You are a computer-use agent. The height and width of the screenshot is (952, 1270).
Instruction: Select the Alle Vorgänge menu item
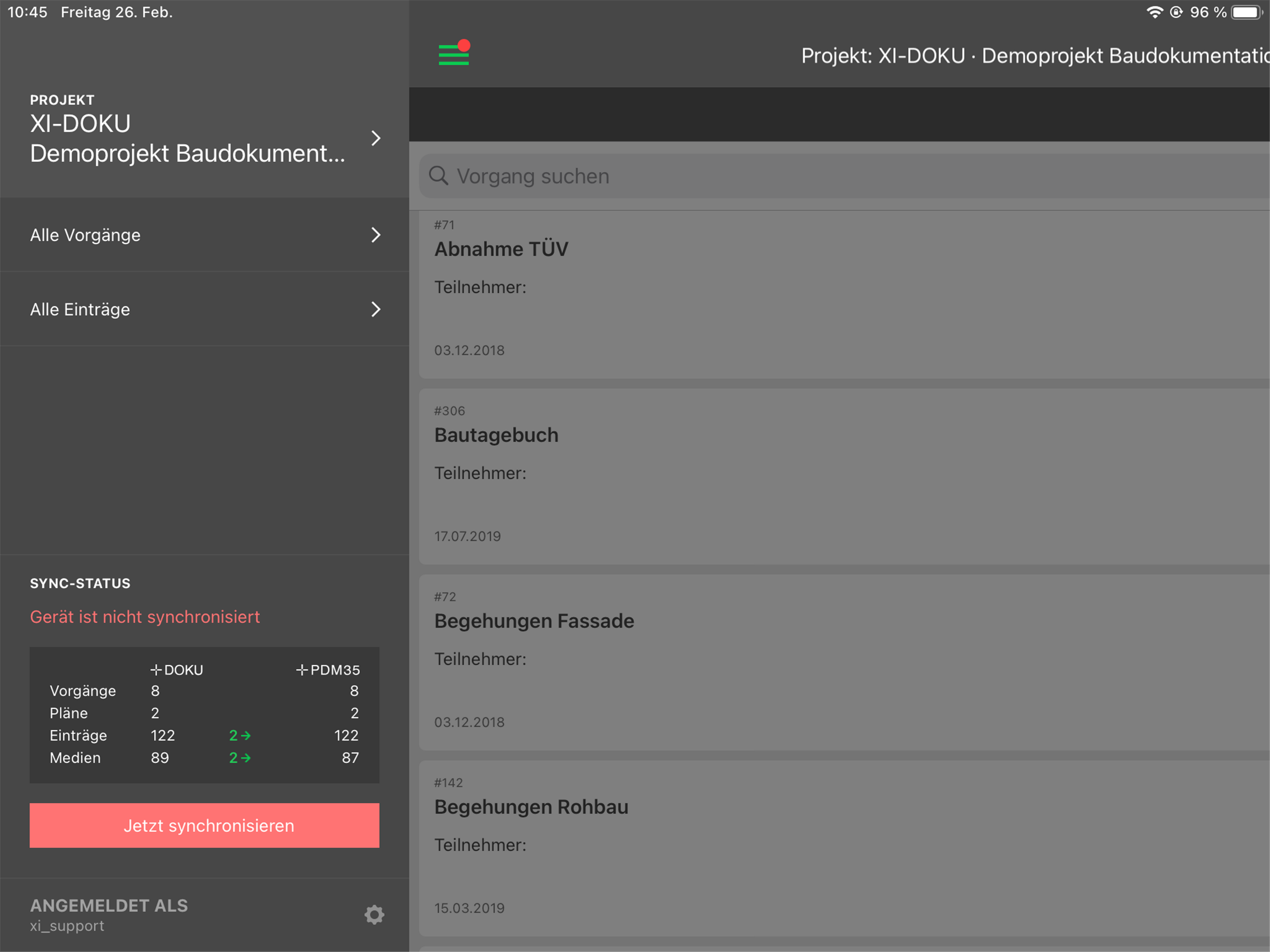(x=86, y=235)
